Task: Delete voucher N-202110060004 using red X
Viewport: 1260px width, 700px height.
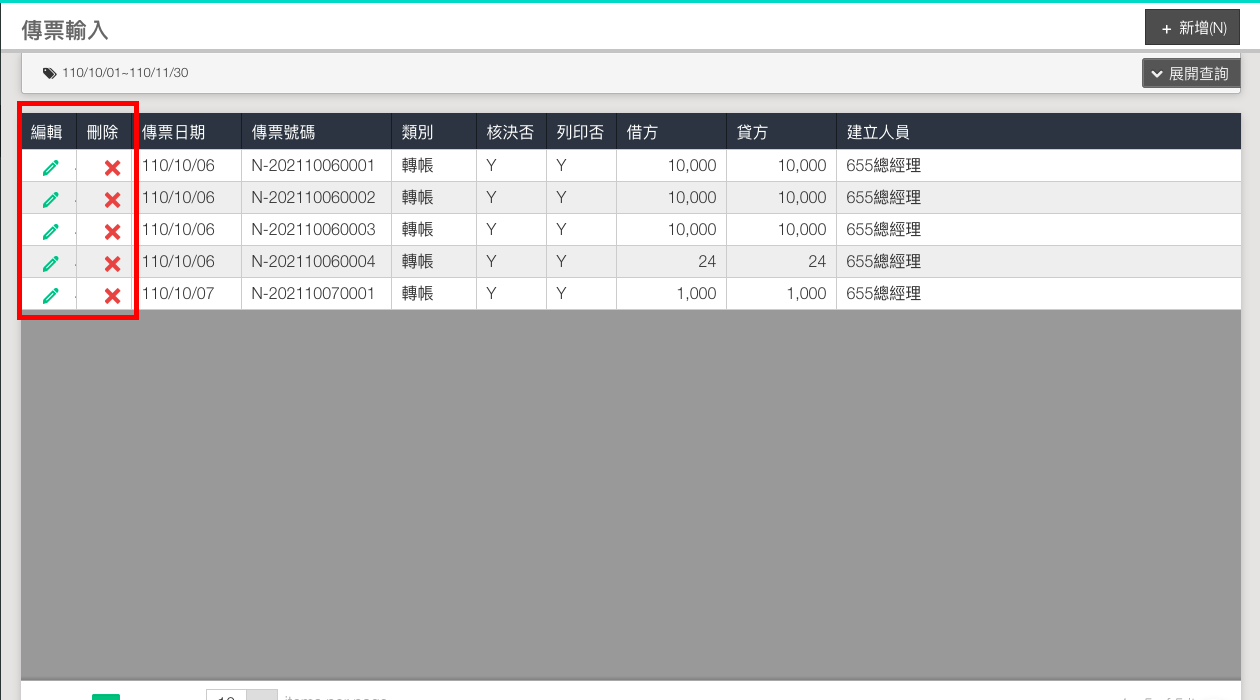Action: [x=112, y=263]
